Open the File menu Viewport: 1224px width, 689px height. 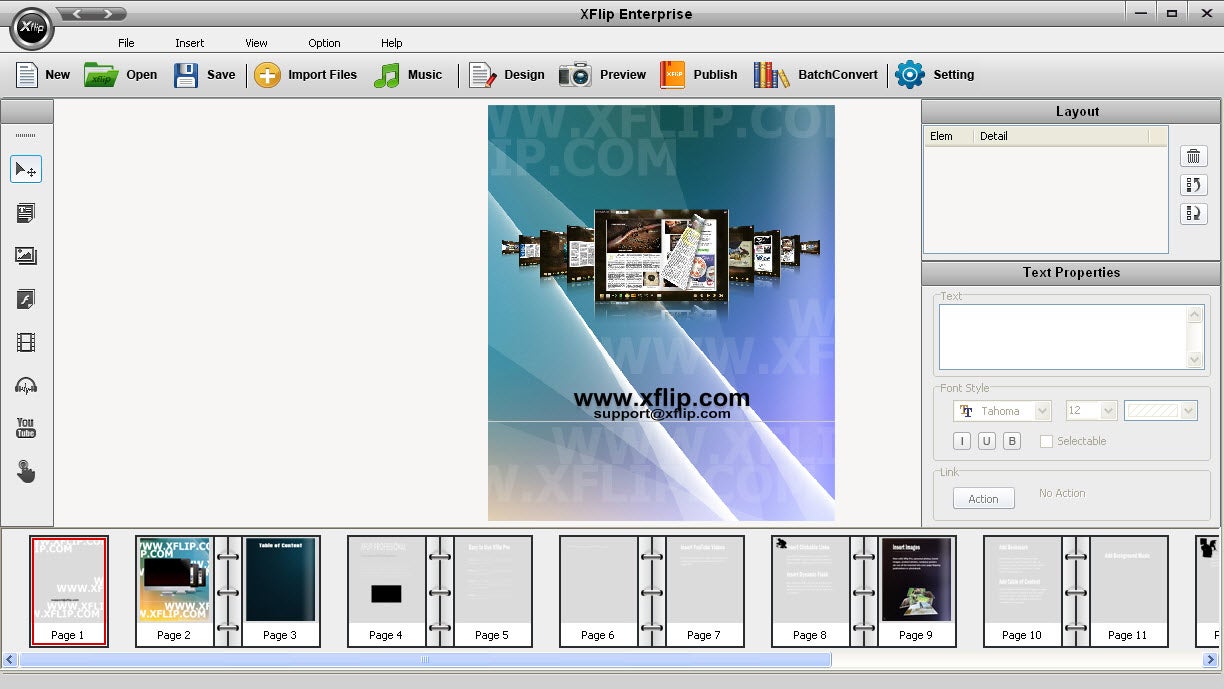(126, 43)
